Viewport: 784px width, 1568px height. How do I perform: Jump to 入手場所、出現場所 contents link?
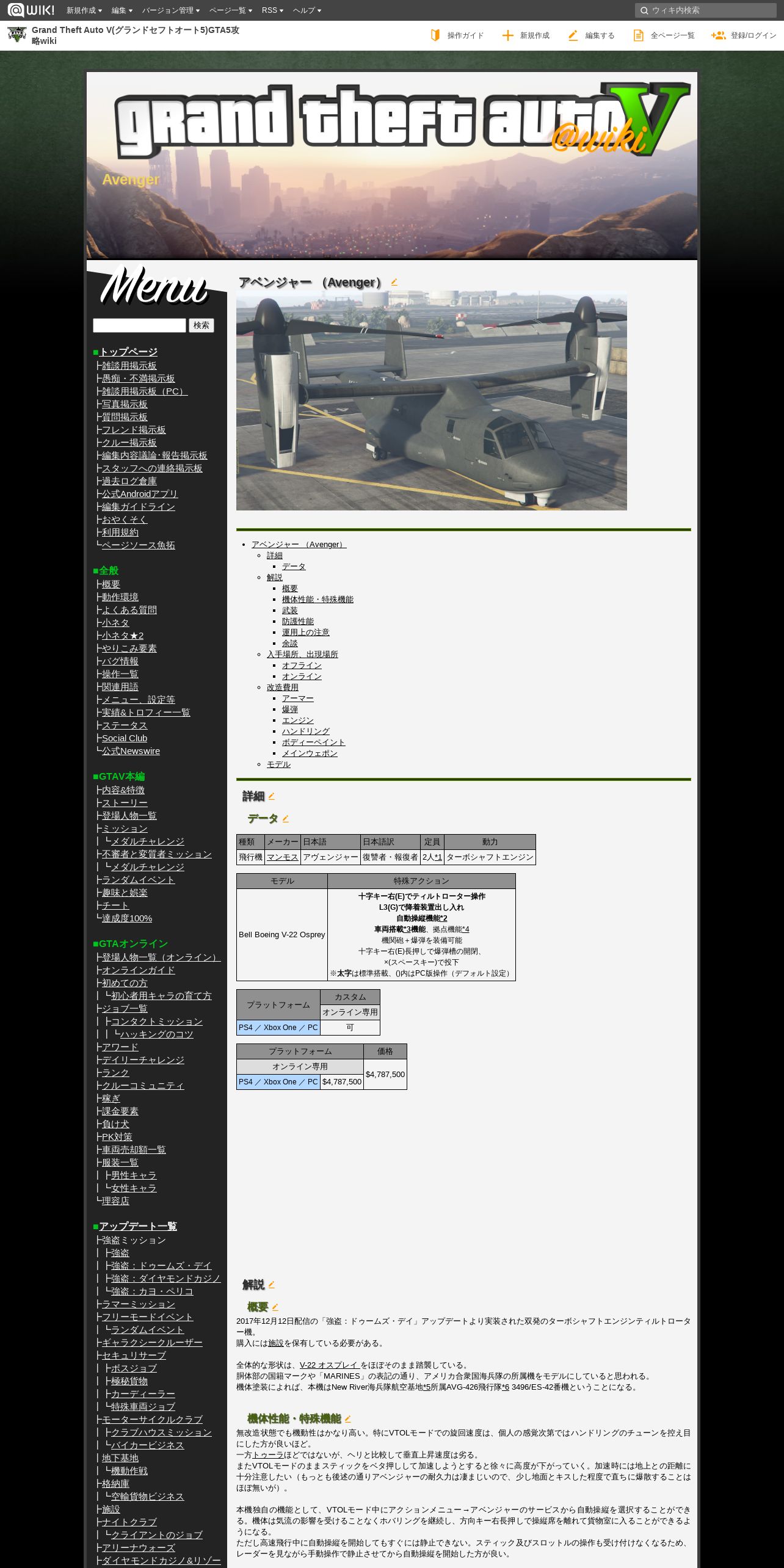coord(302,655)
